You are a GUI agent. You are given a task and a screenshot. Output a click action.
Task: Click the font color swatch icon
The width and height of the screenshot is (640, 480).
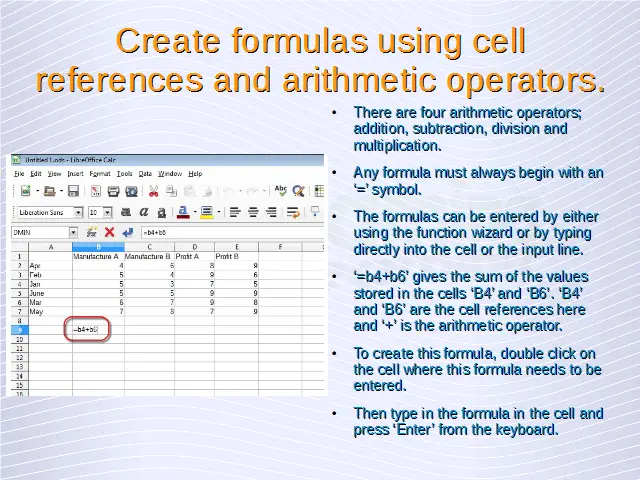184,212
